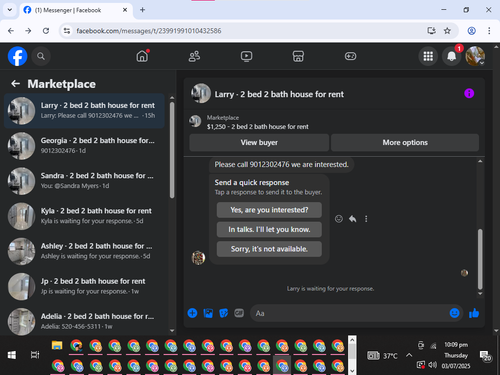The image size is (500, 375).
Task: Open Sandra conversation in chat list
Action: pyautogui.click(x=84, y=181)
